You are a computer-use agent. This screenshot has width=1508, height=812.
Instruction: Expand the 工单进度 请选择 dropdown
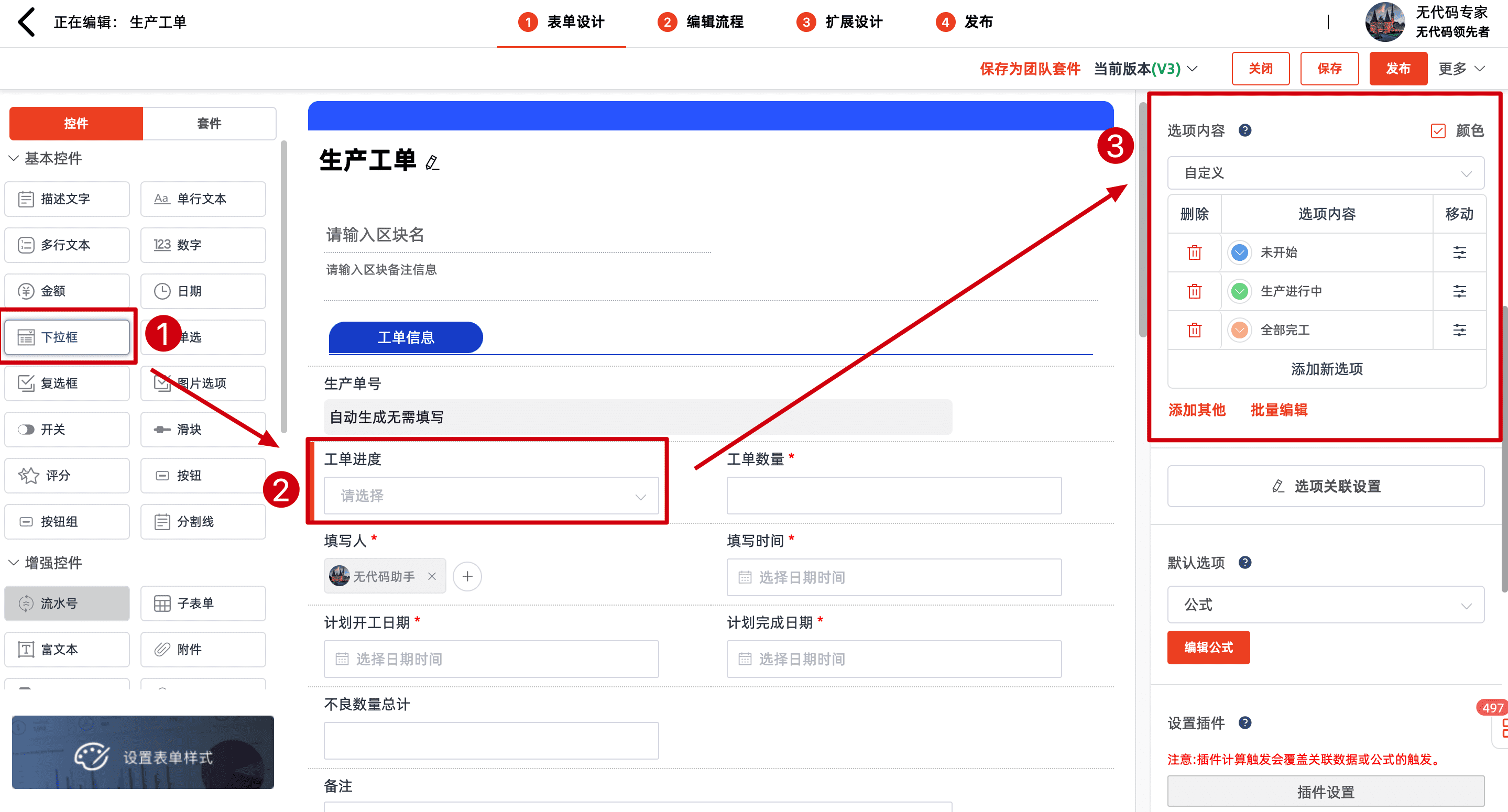490,496
